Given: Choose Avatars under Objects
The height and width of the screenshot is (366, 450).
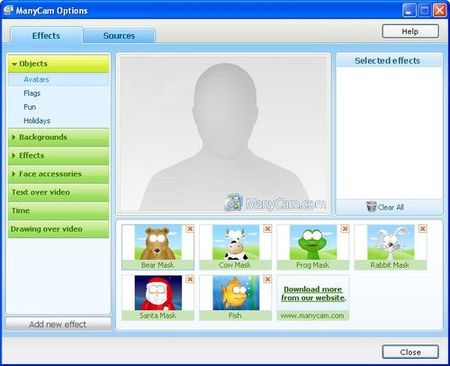Looking at the screenshot, I should point(58,79).
